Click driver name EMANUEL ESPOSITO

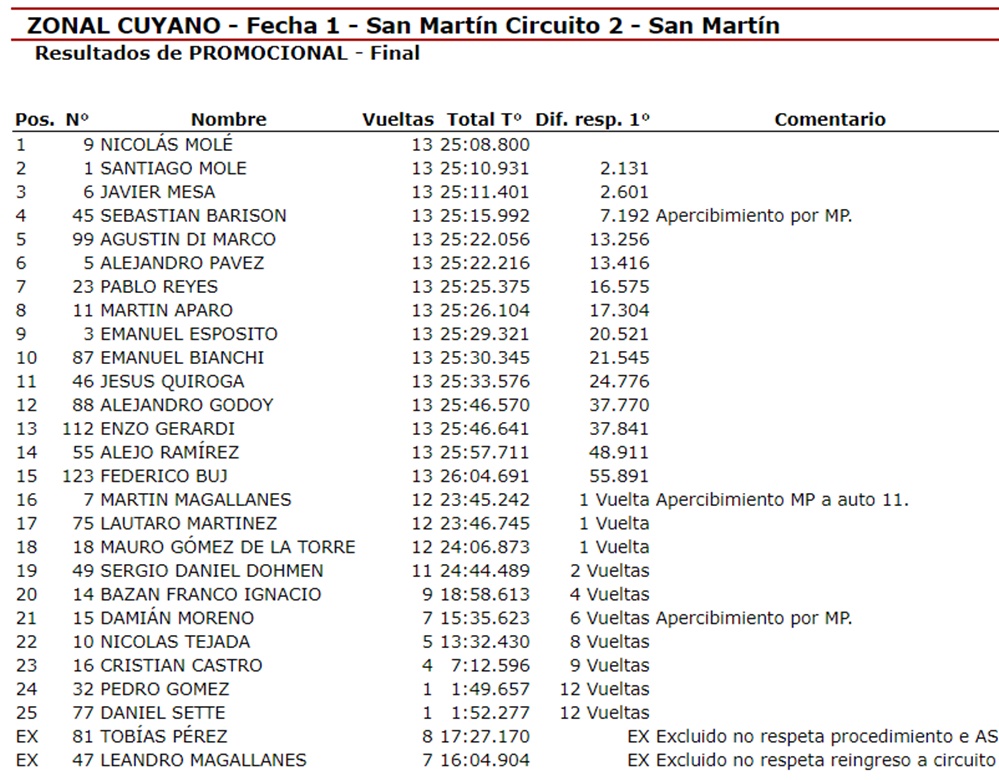[x=189, y=334]
